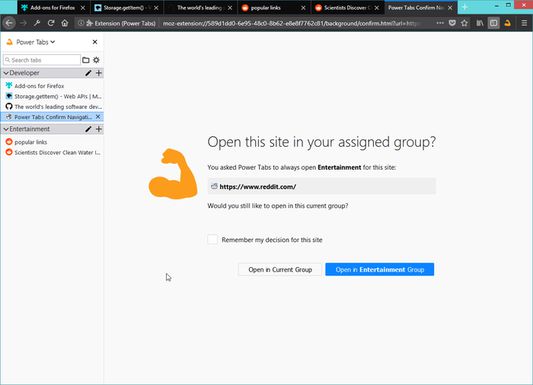Switch to the popular links tab
The image size is (533, 385).
coord(274,7)
